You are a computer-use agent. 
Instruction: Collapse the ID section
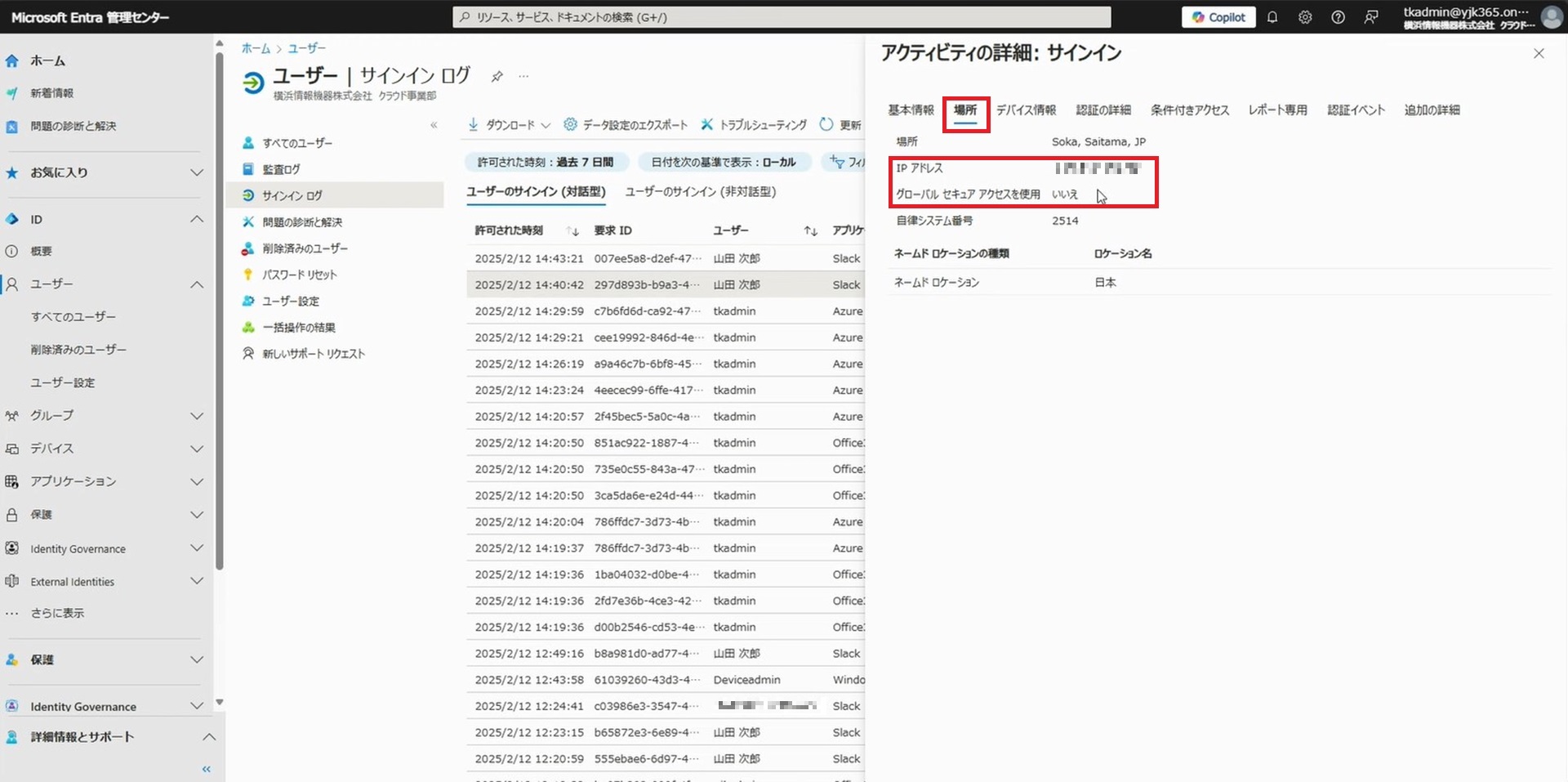coord(196,219)
